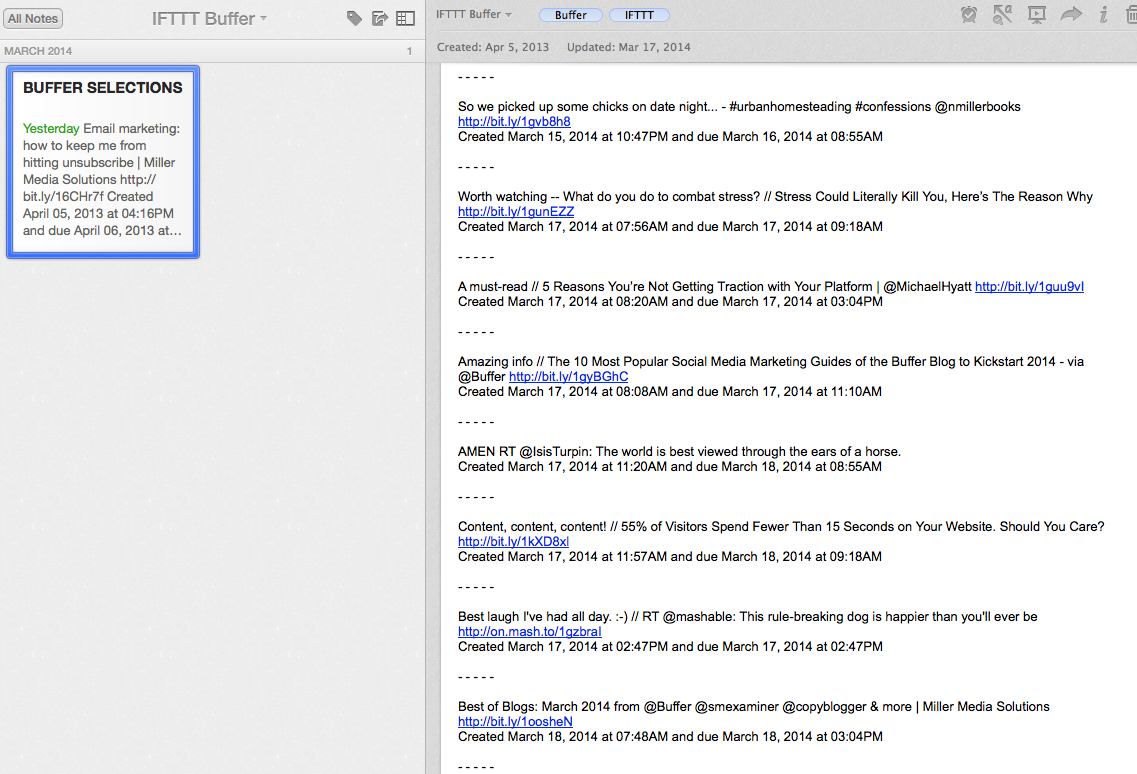Click the 'A must-read' @MichaelHyatt line
The height and width of the screenshot is (774, 1137).
[x=714, y=287]
